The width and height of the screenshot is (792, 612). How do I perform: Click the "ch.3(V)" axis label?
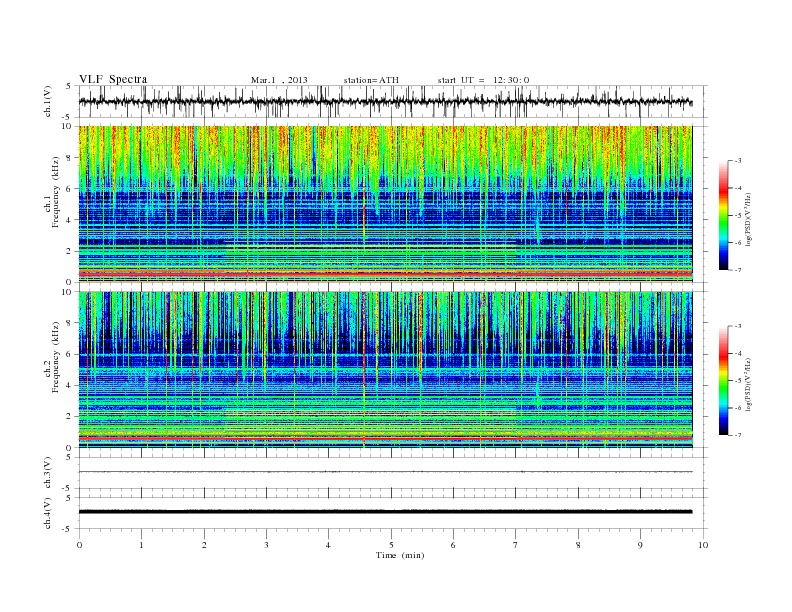[48, 473]
